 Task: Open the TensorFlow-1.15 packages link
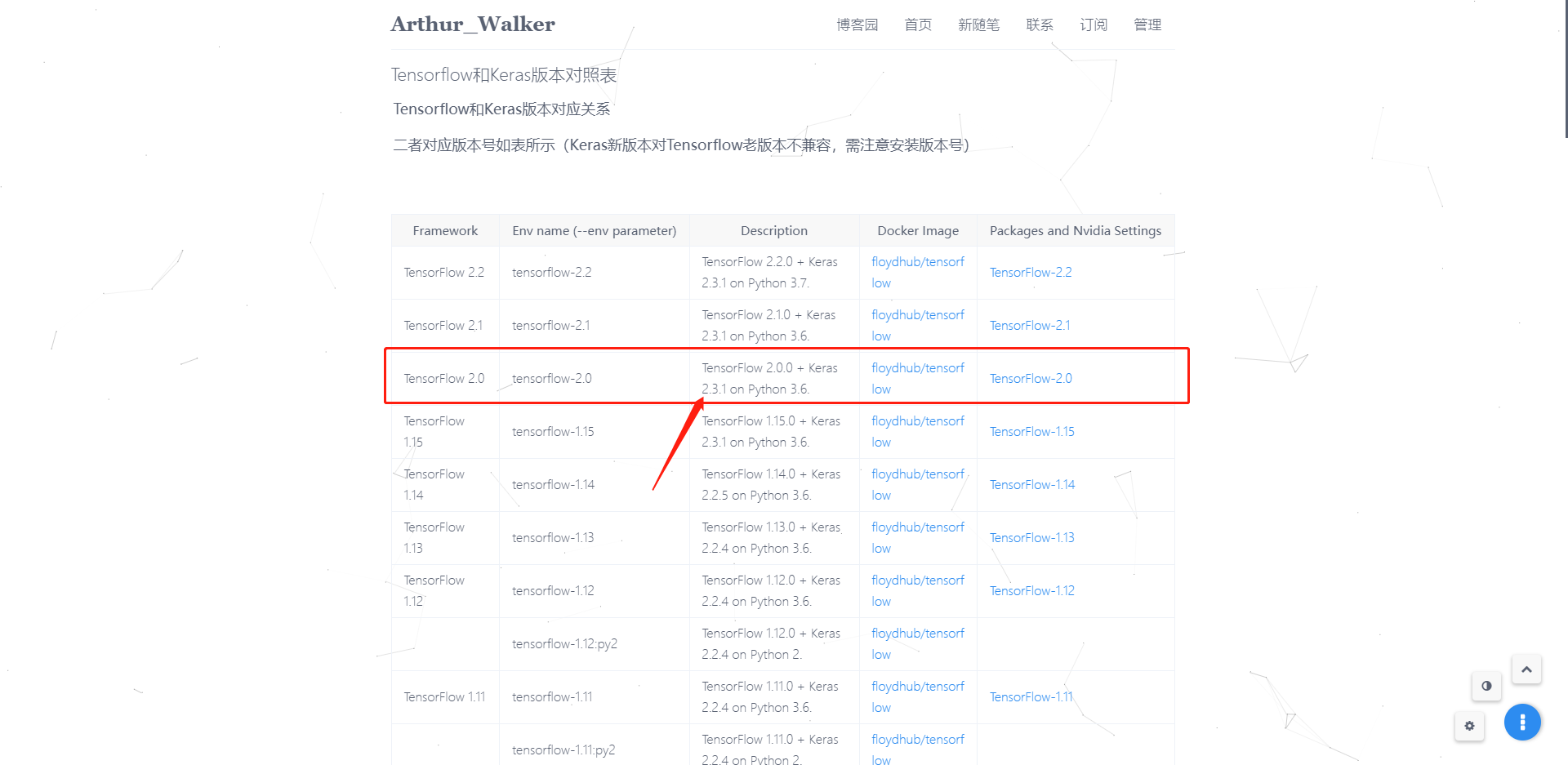1032,432
